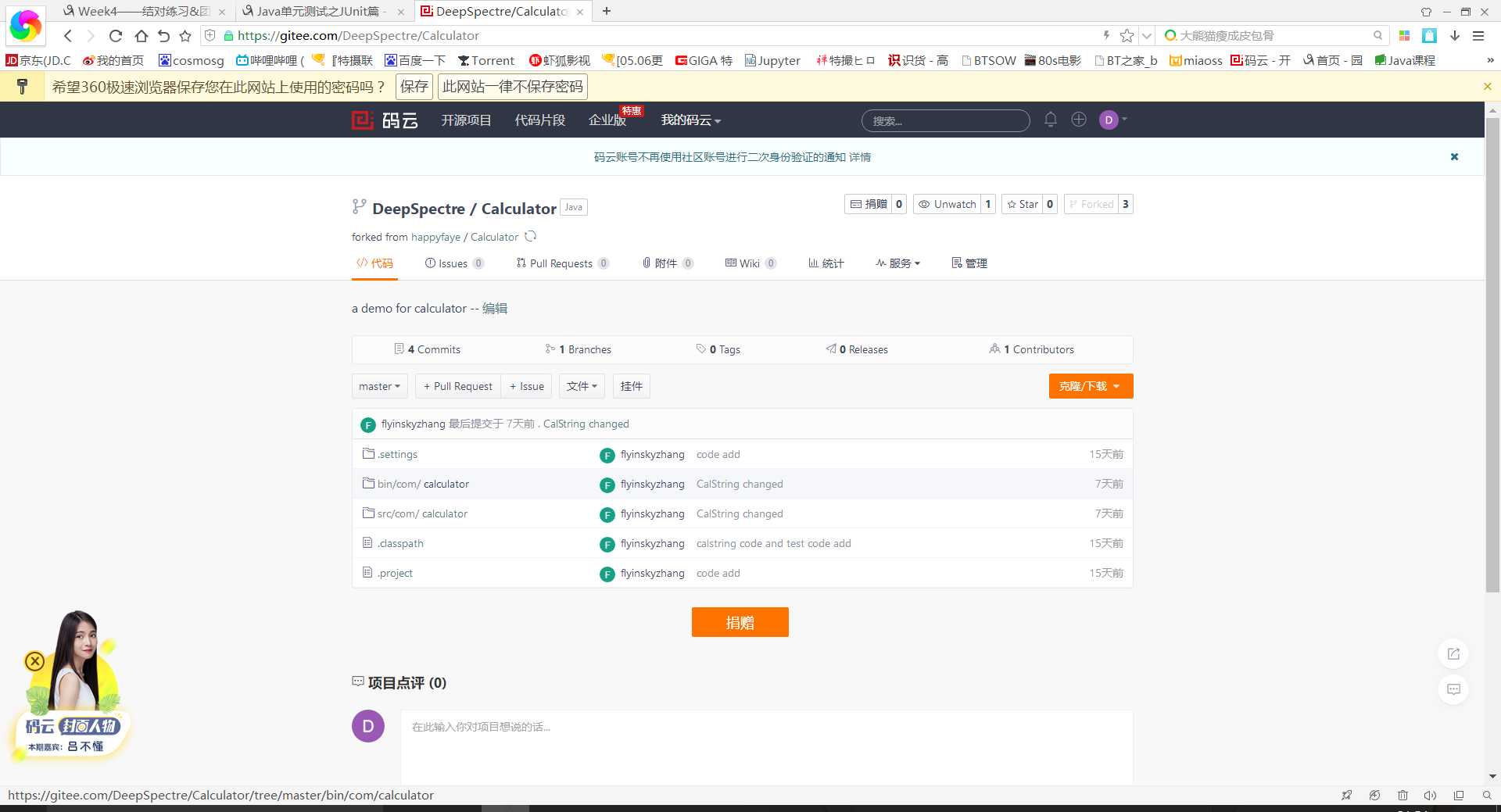Click the browser back arrow

(68, 35)
